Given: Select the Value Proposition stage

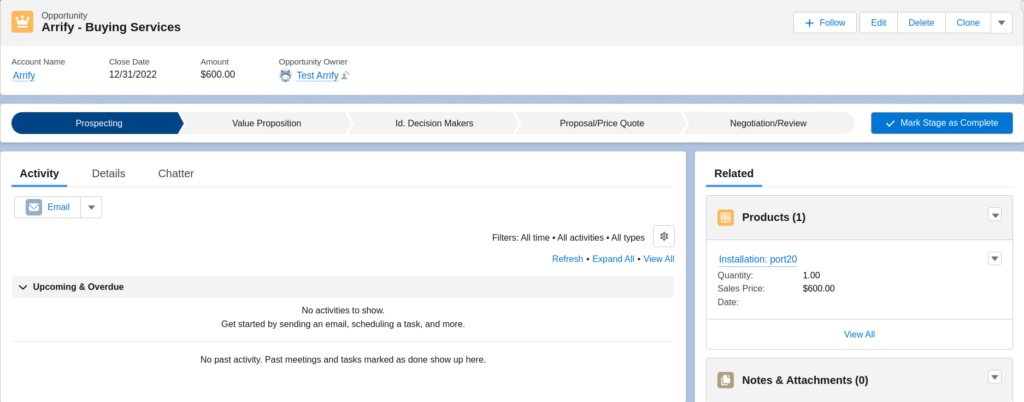Looking at the screenshot, I should coord(266,123).
